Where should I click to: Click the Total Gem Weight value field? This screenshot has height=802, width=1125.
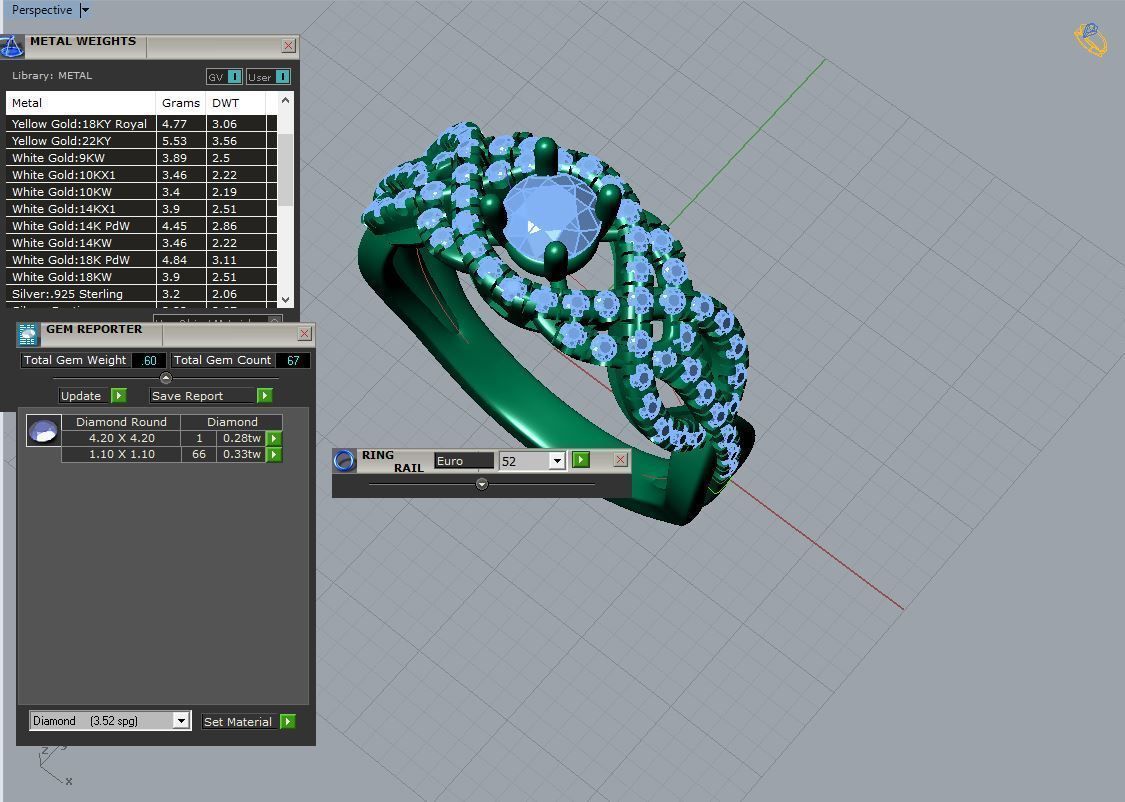[149, 360]
